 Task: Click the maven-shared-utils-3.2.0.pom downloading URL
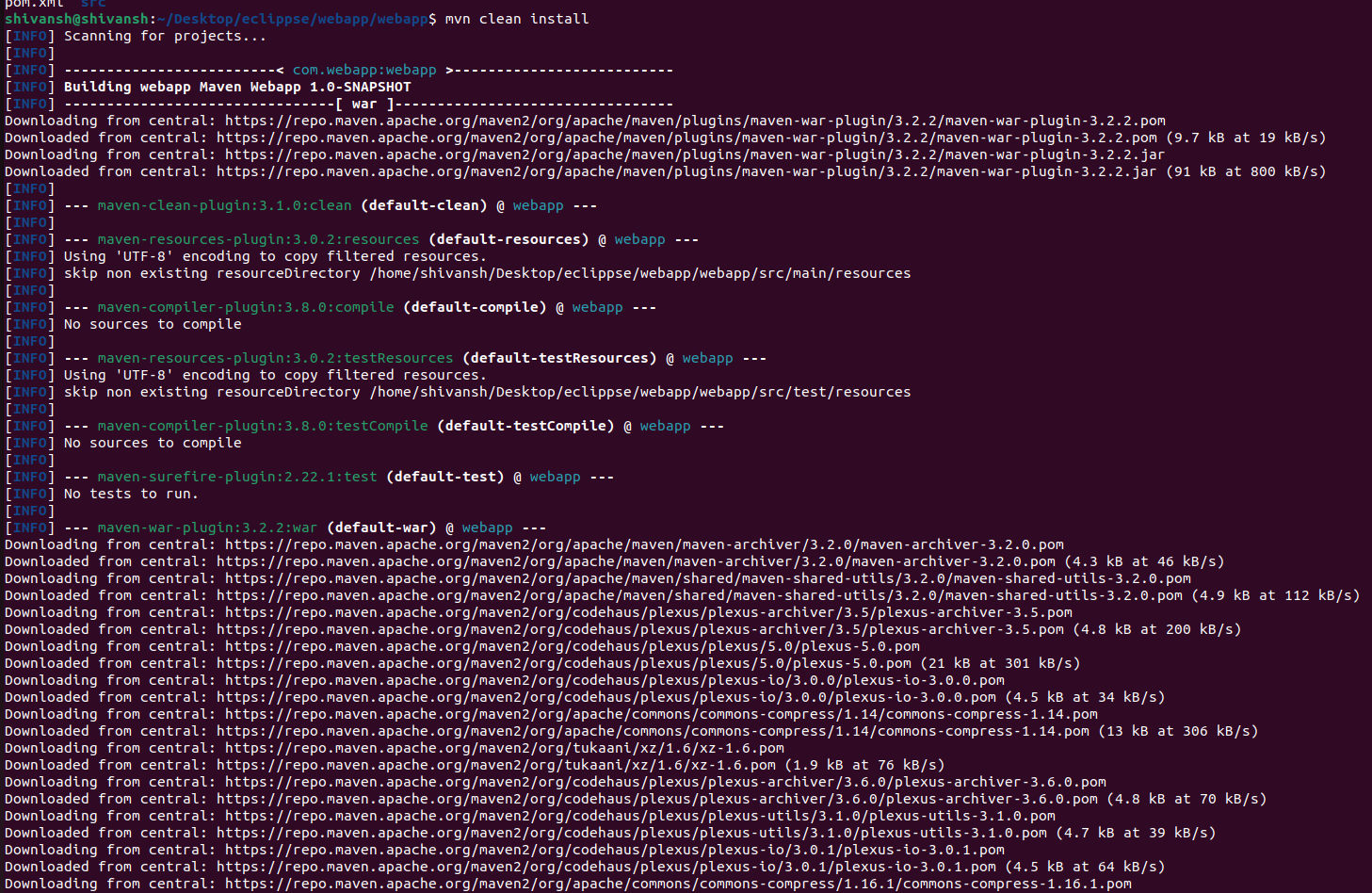pos(708,578)
